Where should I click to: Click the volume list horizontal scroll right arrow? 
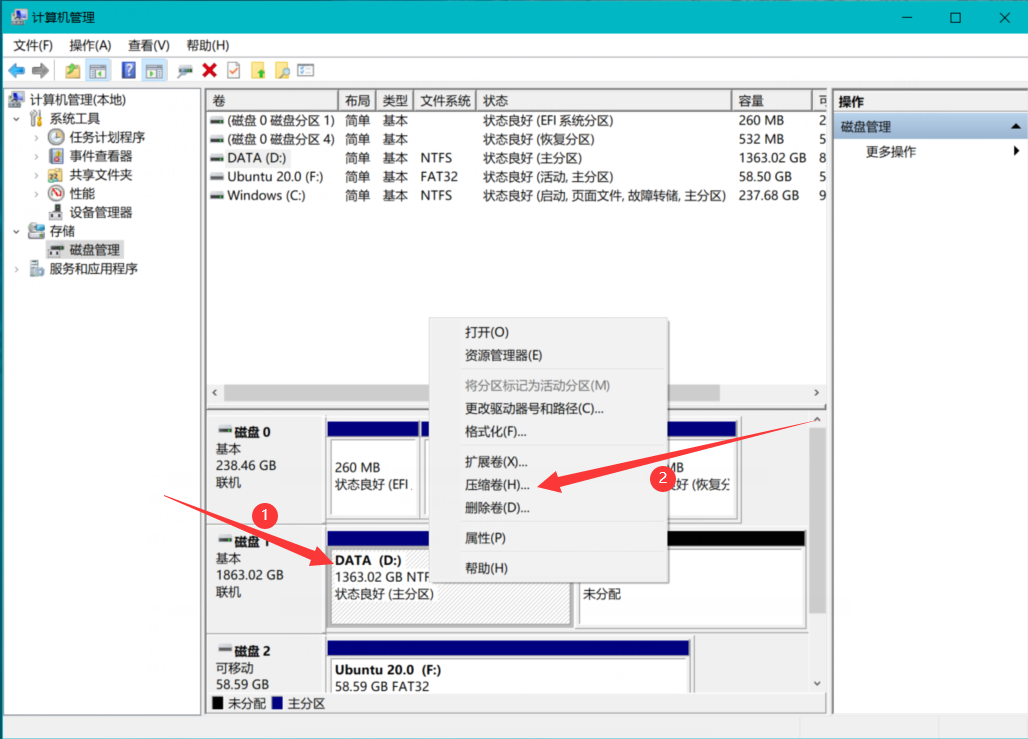coord(816,392)
